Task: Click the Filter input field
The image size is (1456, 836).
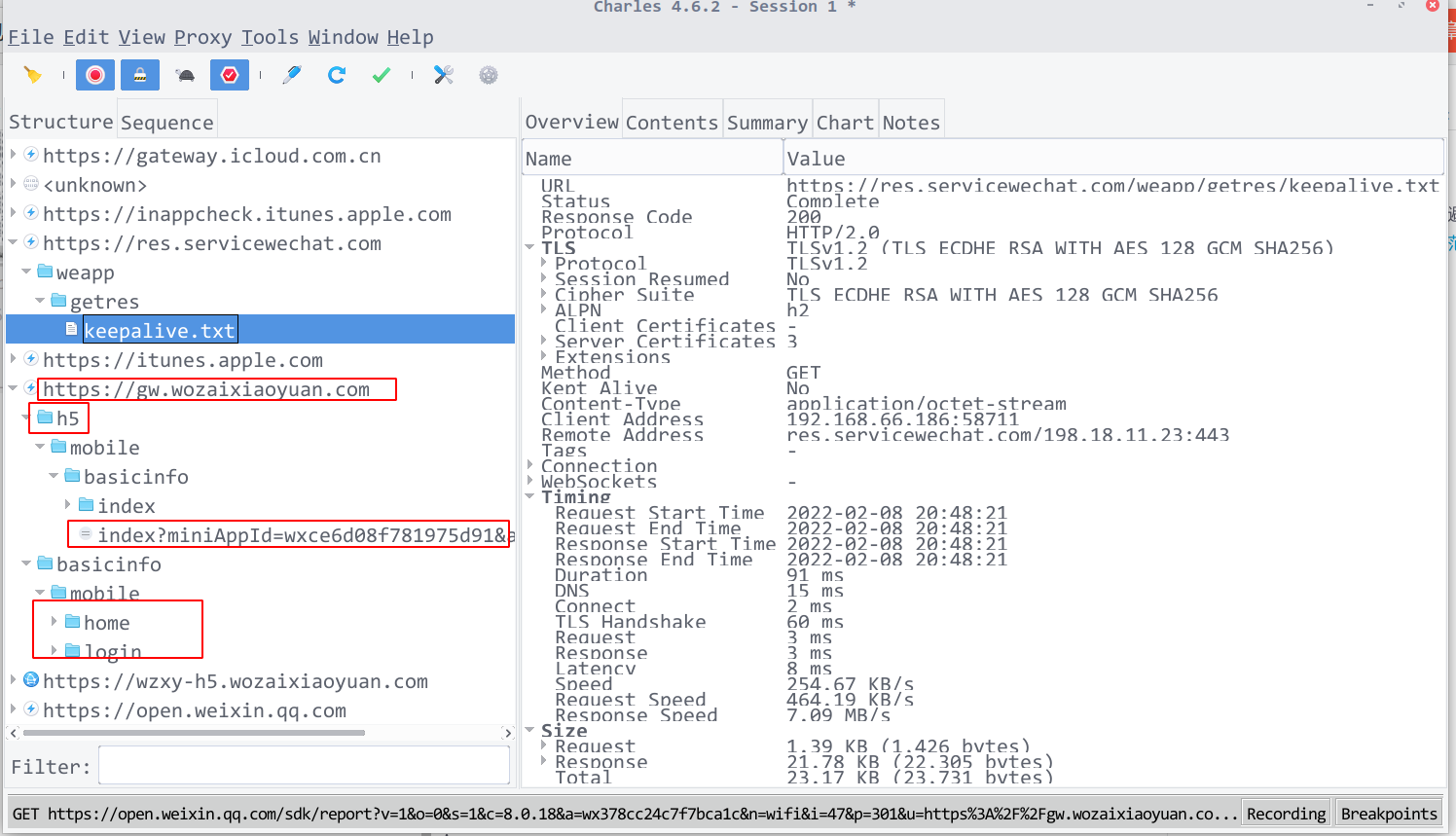Action: (x=304, y=766)
